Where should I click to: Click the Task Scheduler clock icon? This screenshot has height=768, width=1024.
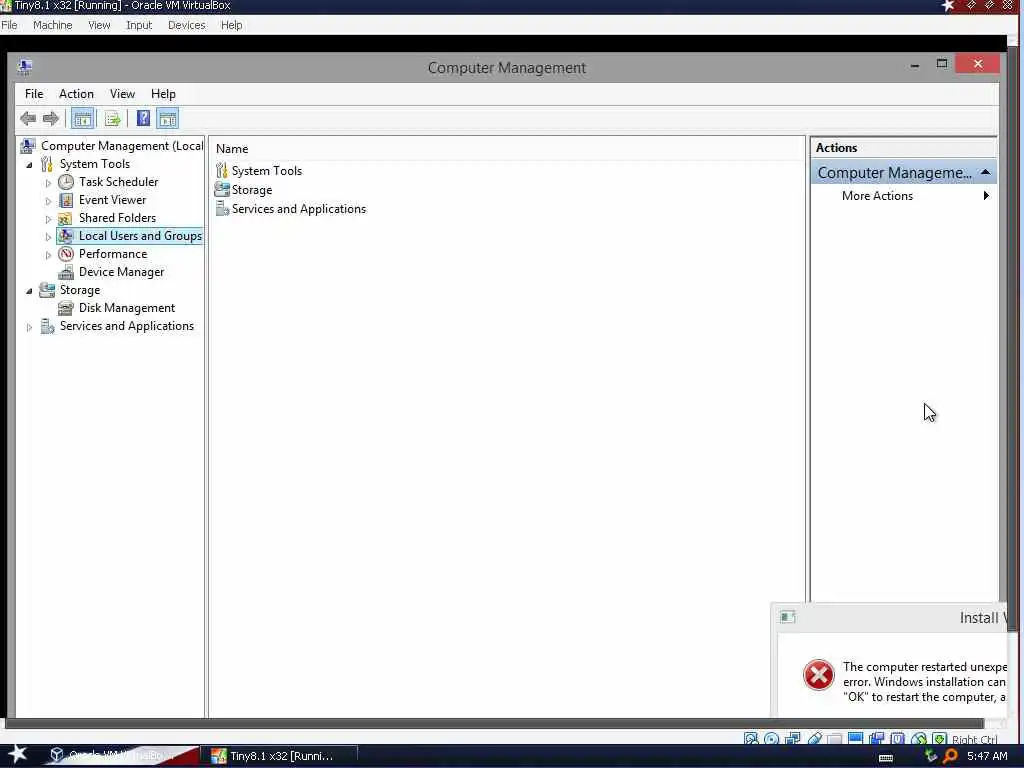tap(66, 182)
